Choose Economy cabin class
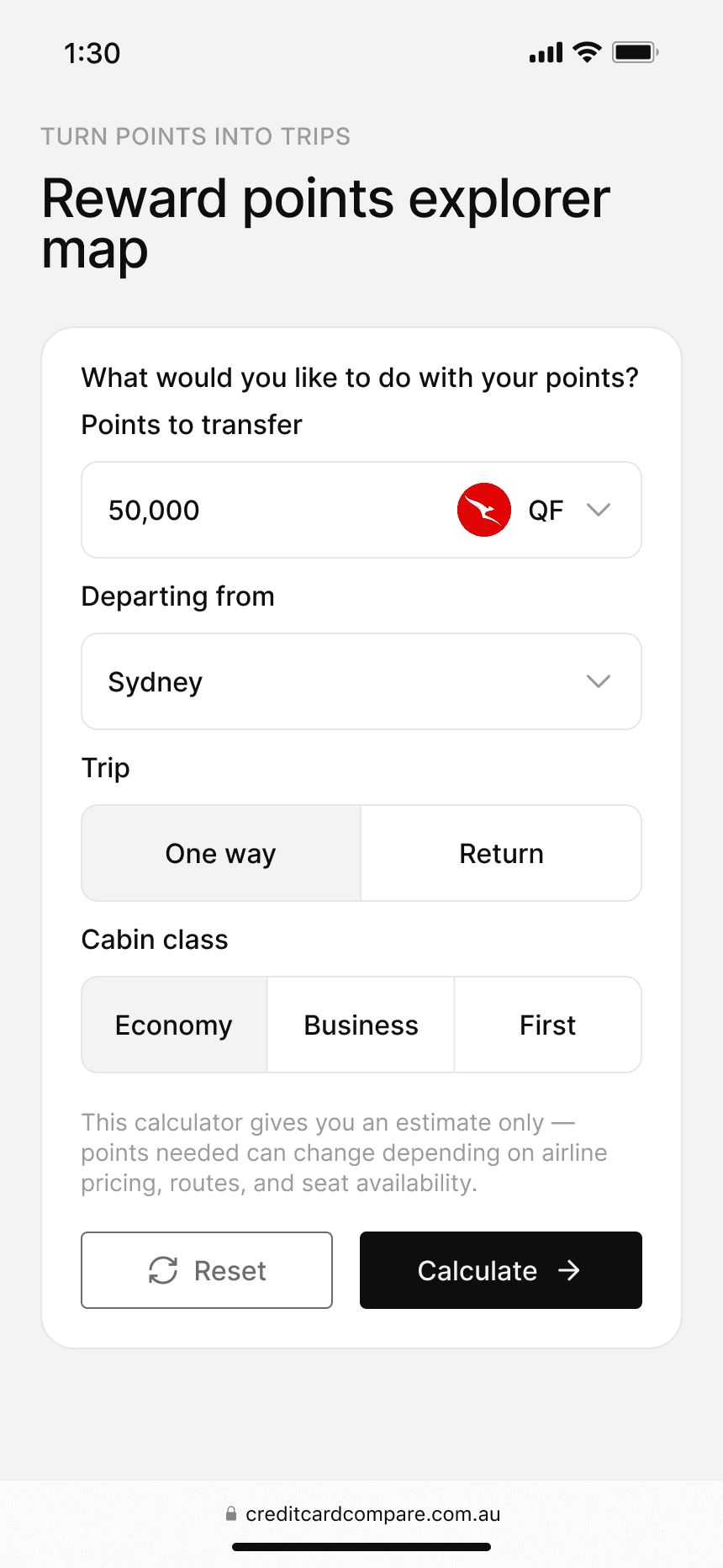 pos(174,1025)
